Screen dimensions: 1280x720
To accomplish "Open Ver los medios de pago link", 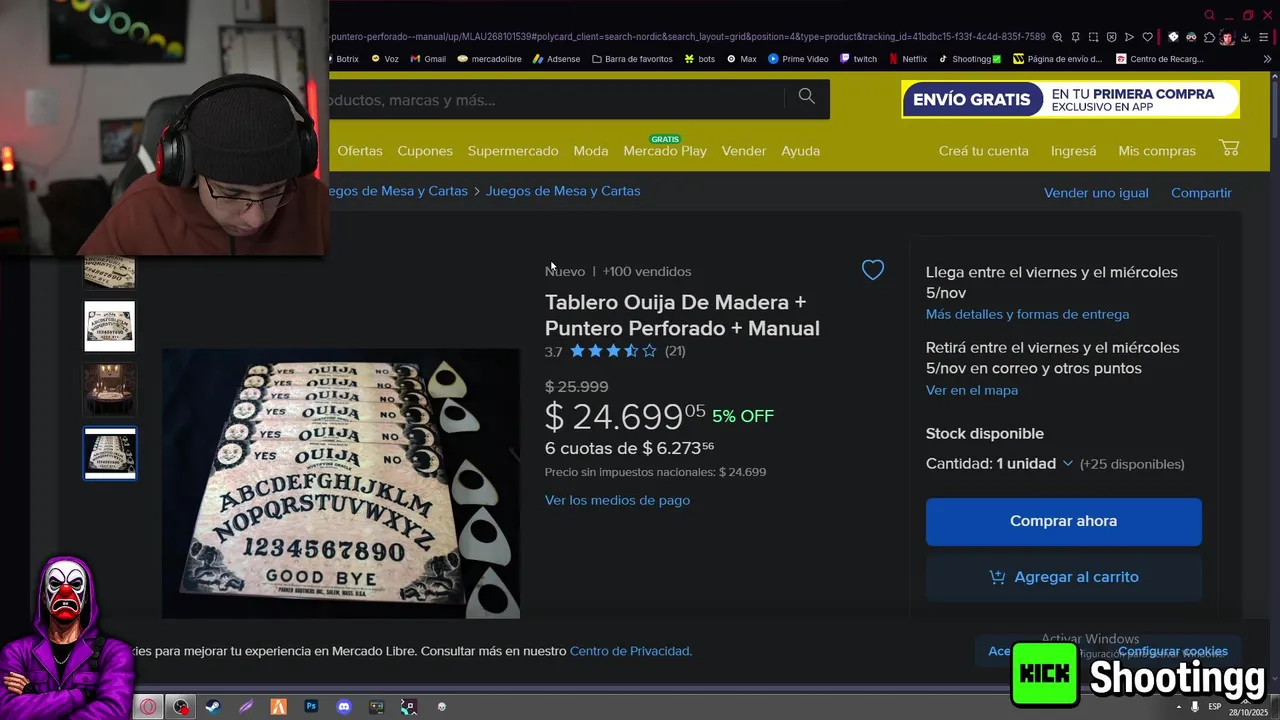I will tap(617, 500).
